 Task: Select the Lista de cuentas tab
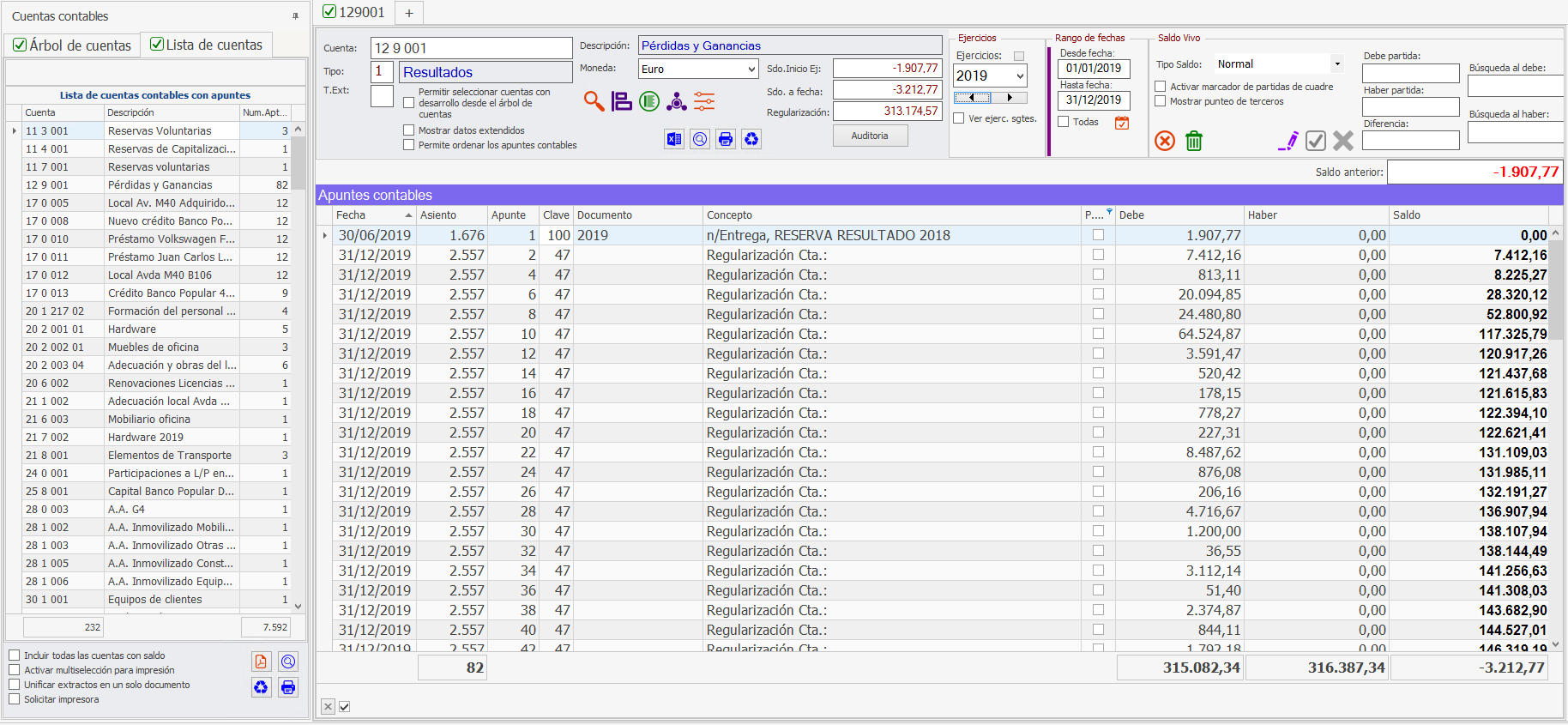[x=206, y=45]
